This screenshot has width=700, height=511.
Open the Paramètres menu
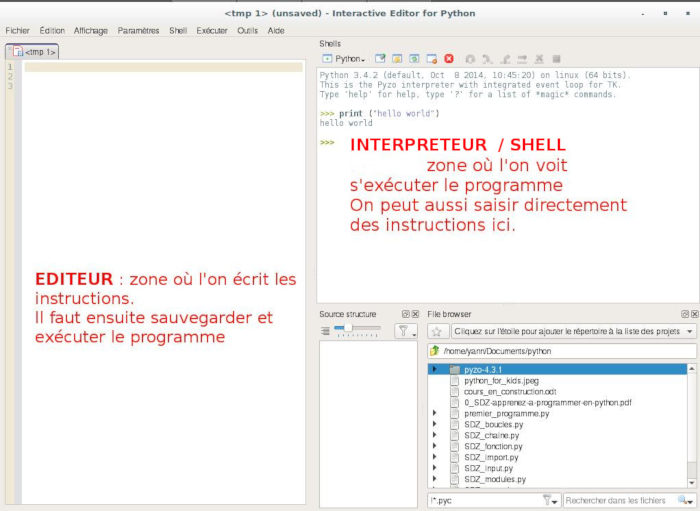pyautogui.click(x=138, y=30)
